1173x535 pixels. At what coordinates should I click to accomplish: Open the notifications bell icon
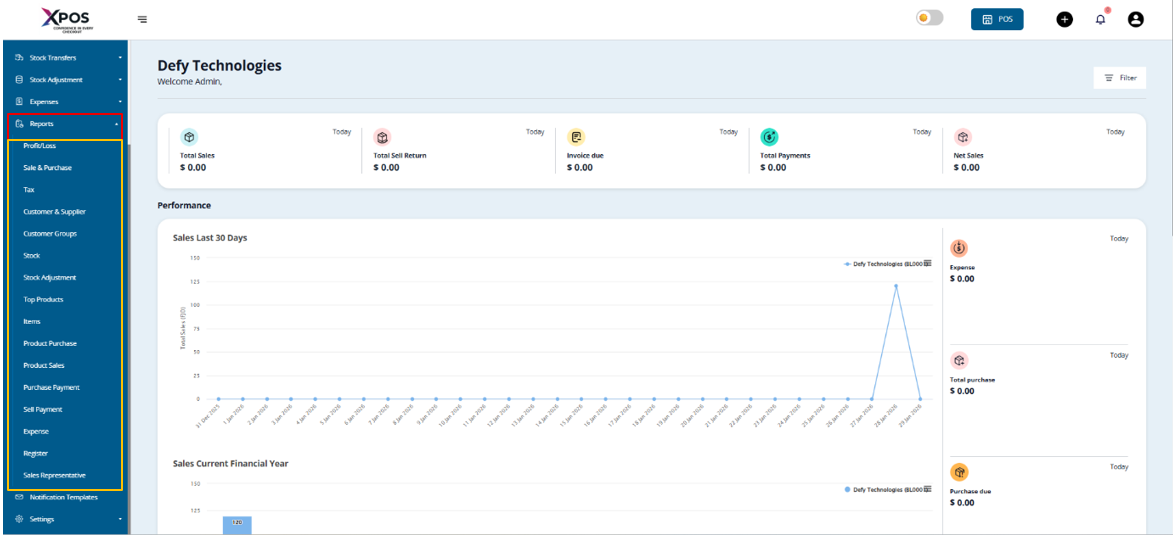tap(1100, 19)
